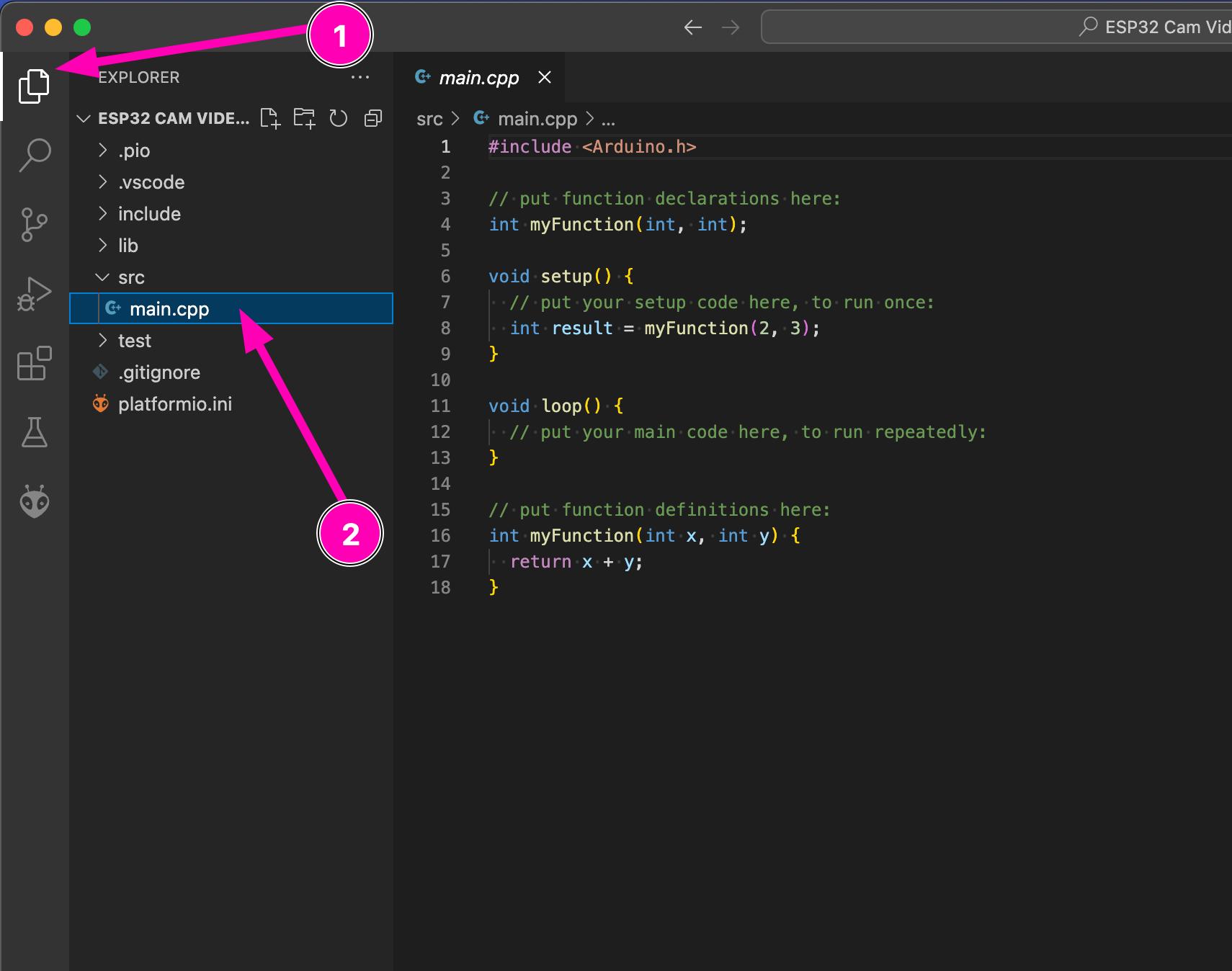Open main.cpp in the file tree
1232x971 pixels.
click(x=232, y=309)
